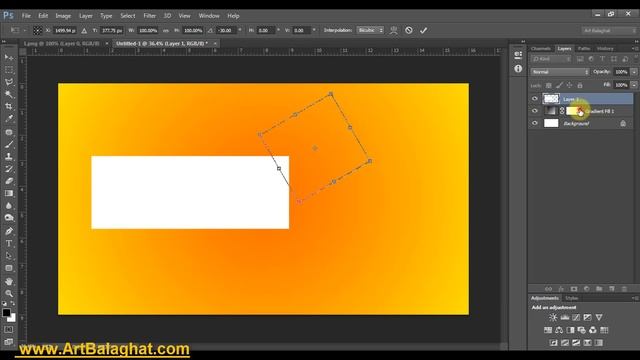Hide the Gradient Fill 1 layer
Viewport: 640px width, 360px height.
click(535, 111)
